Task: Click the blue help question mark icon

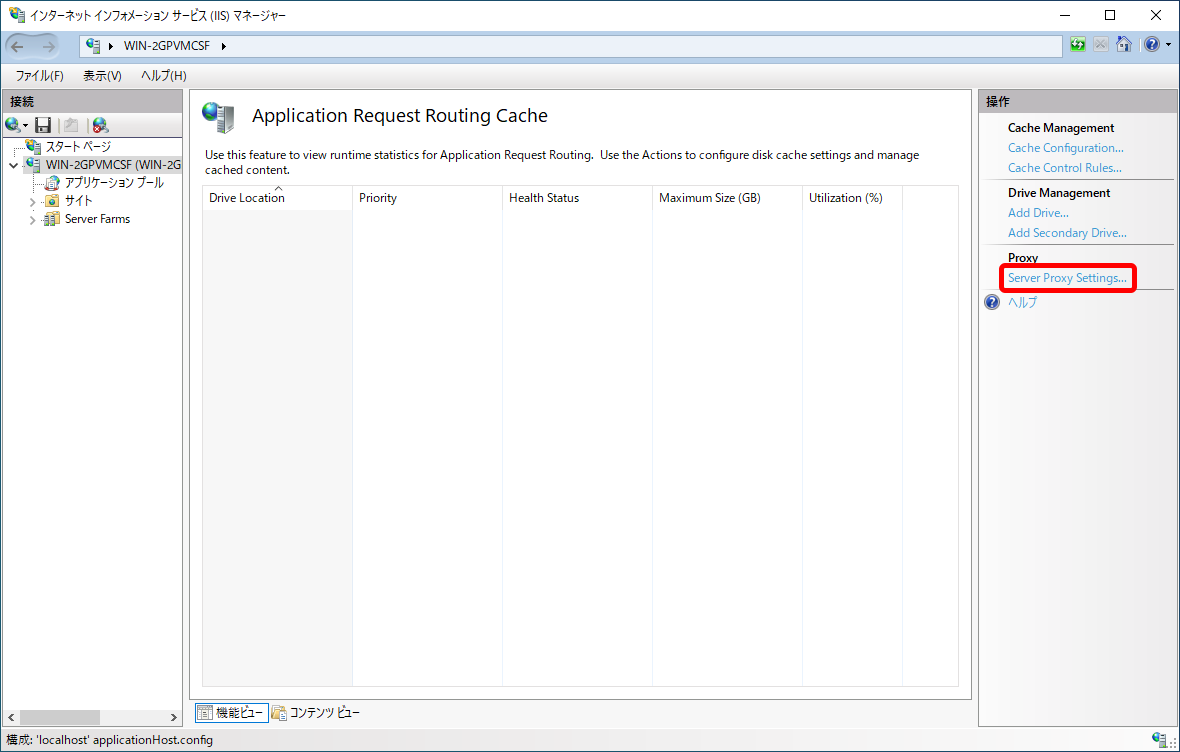Action: (x=1151, y=45)
